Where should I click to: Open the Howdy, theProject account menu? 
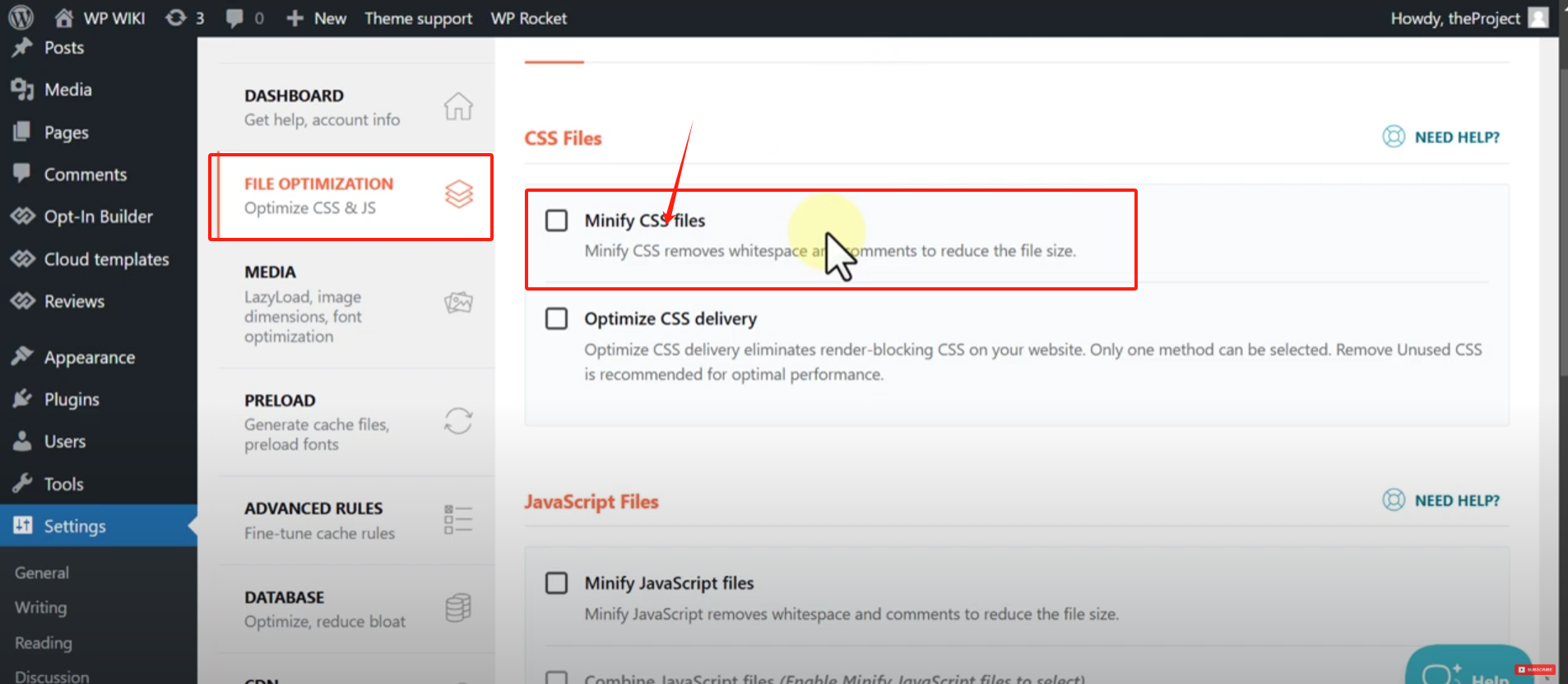pos(1467,18)
